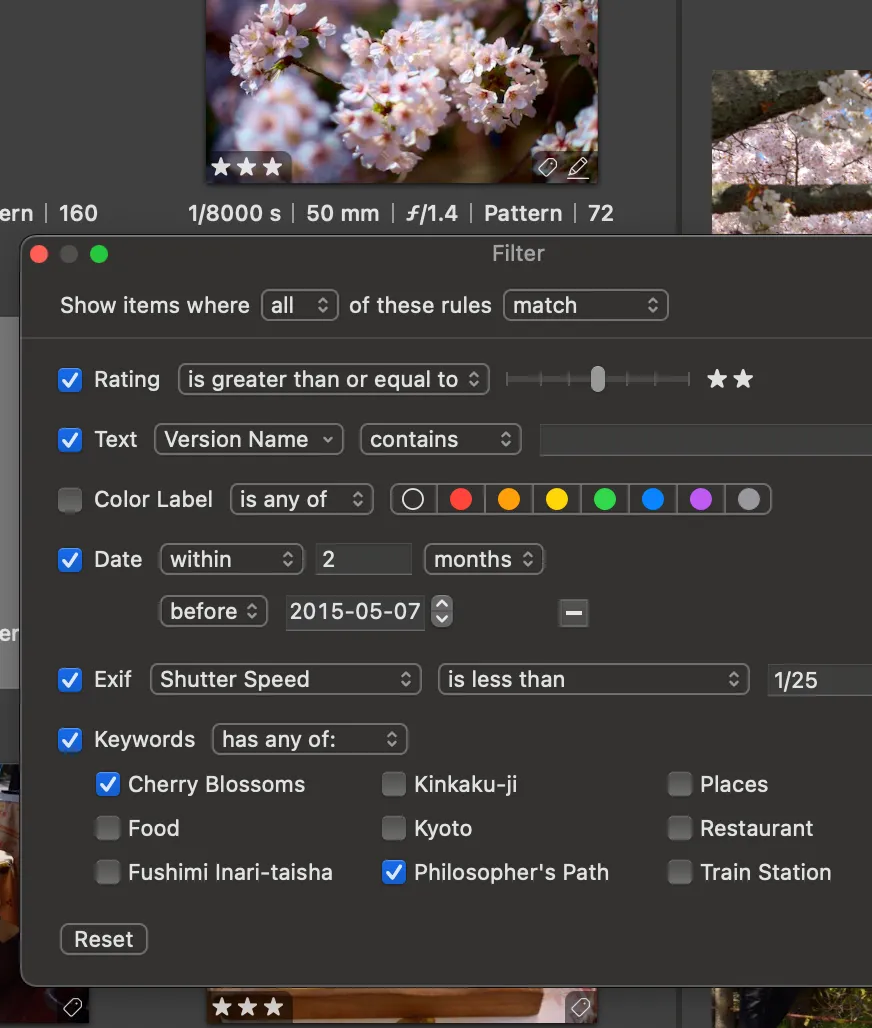Uncheck the Cherry Blossoms keyword
Viewport: 872px width, 1028px height.
[108, 784]
